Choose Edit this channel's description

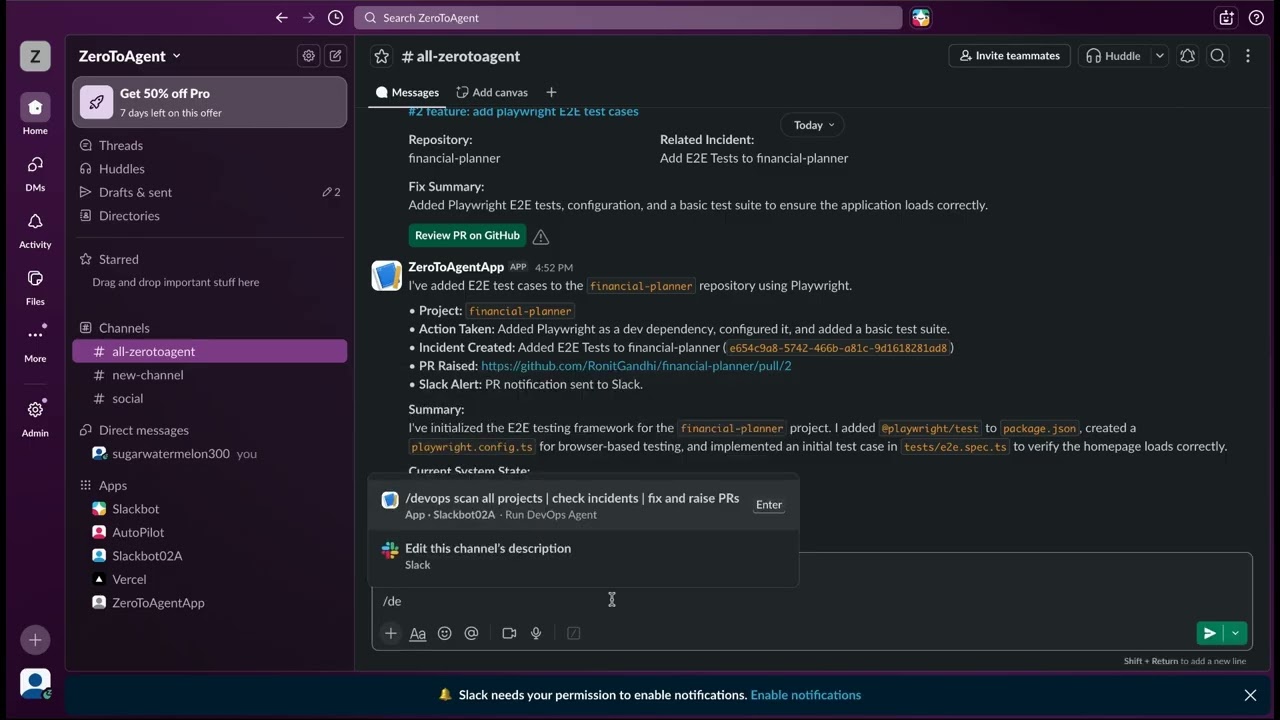pos(583,556)
